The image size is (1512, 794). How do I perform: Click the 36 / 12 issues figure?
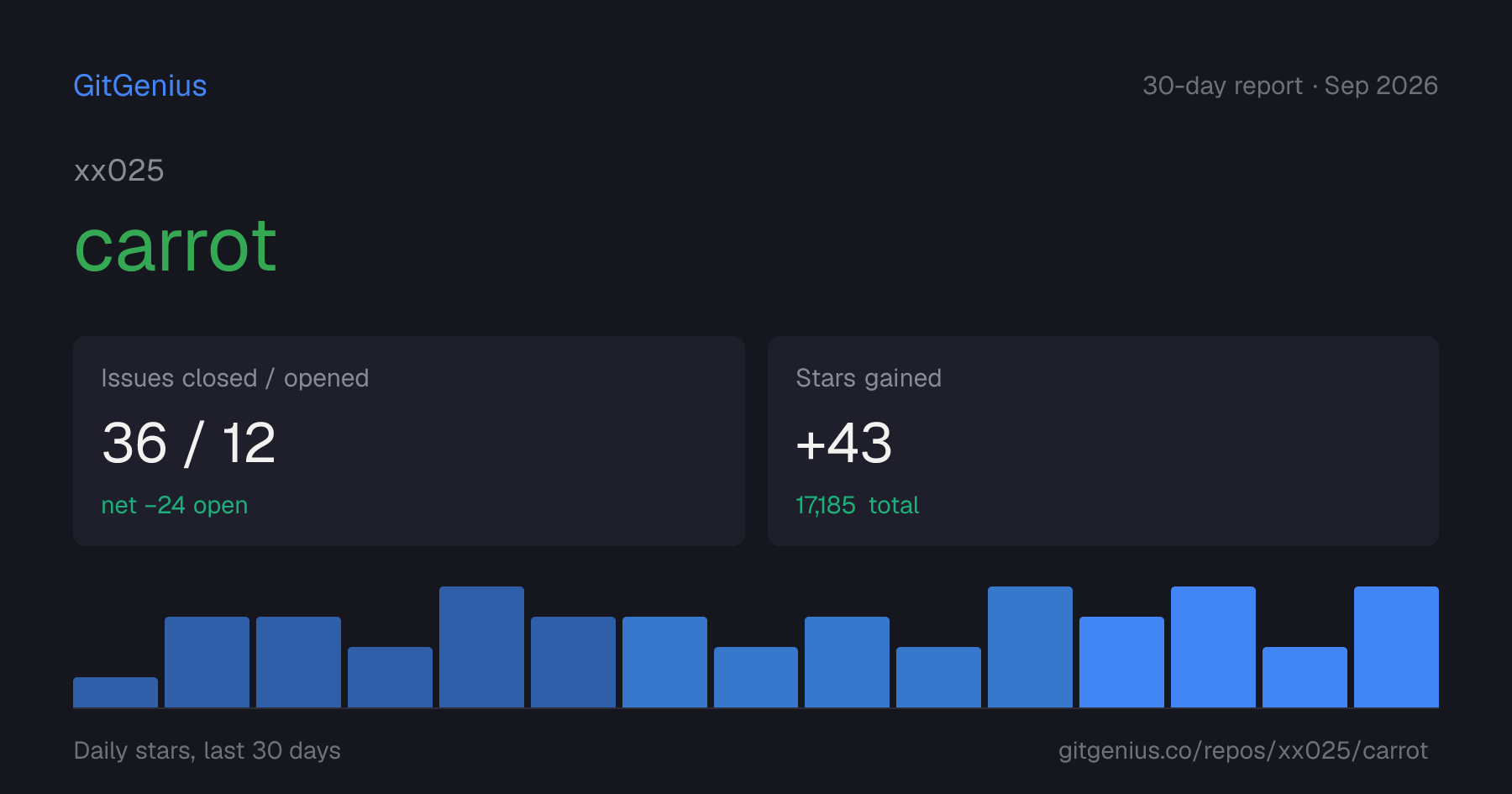pyautogui.click(x=189, y=443)
